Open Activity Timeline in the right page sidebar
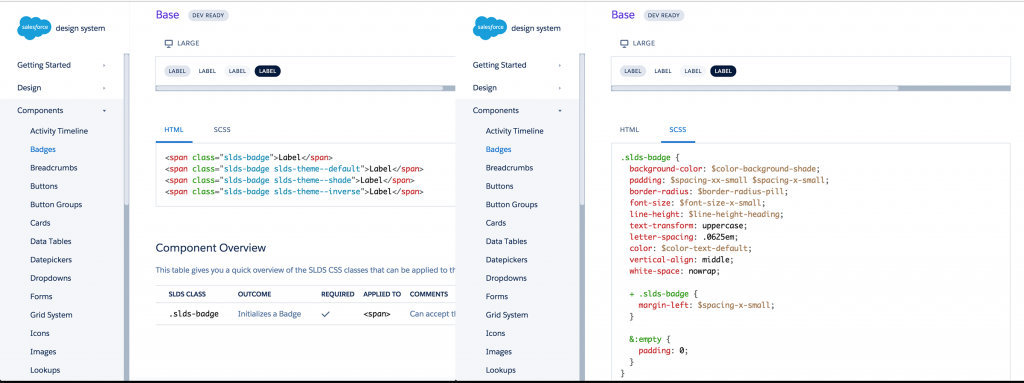The height and width of the screenshot is (383, 1024). pos(515,131)
